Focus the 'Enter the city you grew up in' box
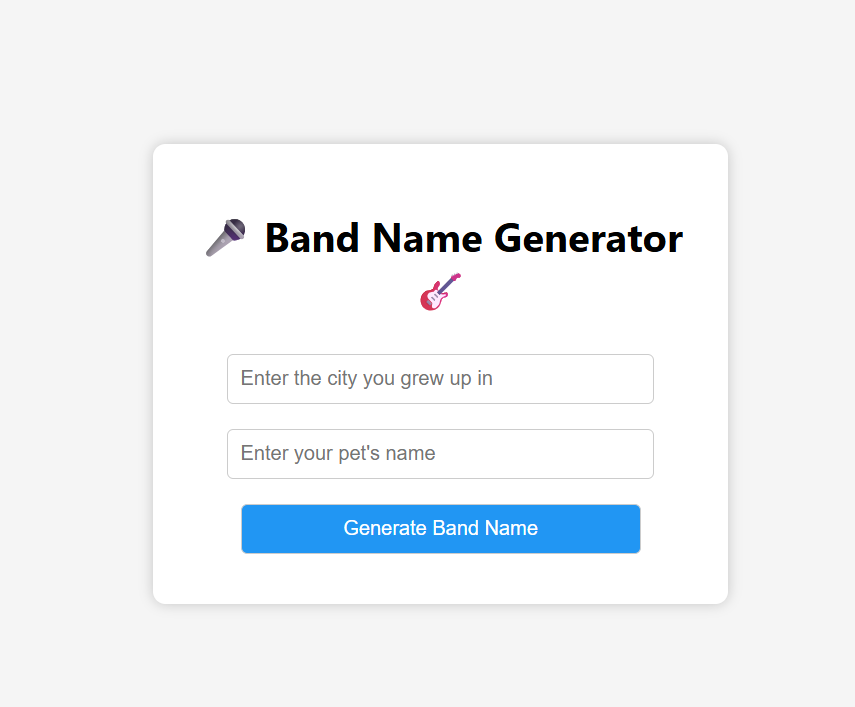The height and width of the screenshot is (707, 855). coord(440,379)
